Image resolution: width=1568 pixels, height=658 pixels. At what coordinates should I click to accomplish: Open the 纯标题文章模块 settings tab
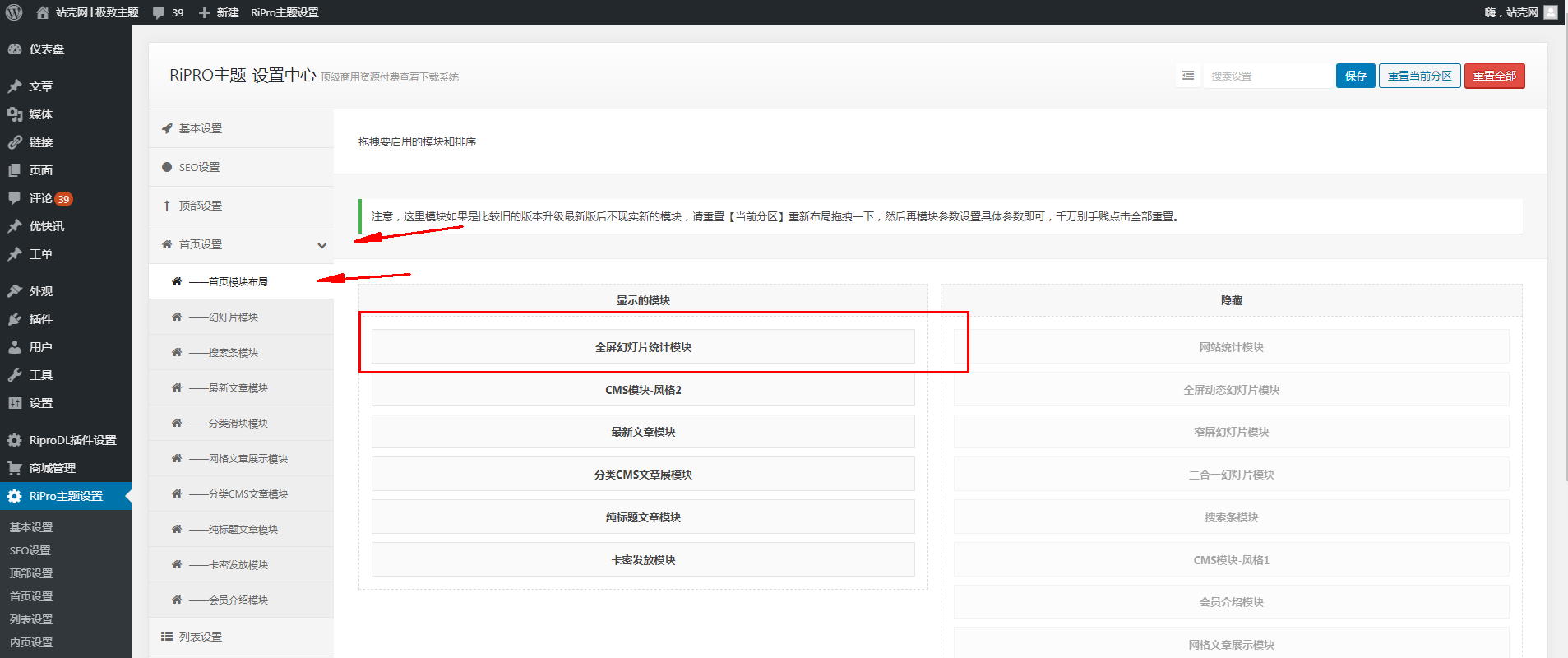pos(241,529)
